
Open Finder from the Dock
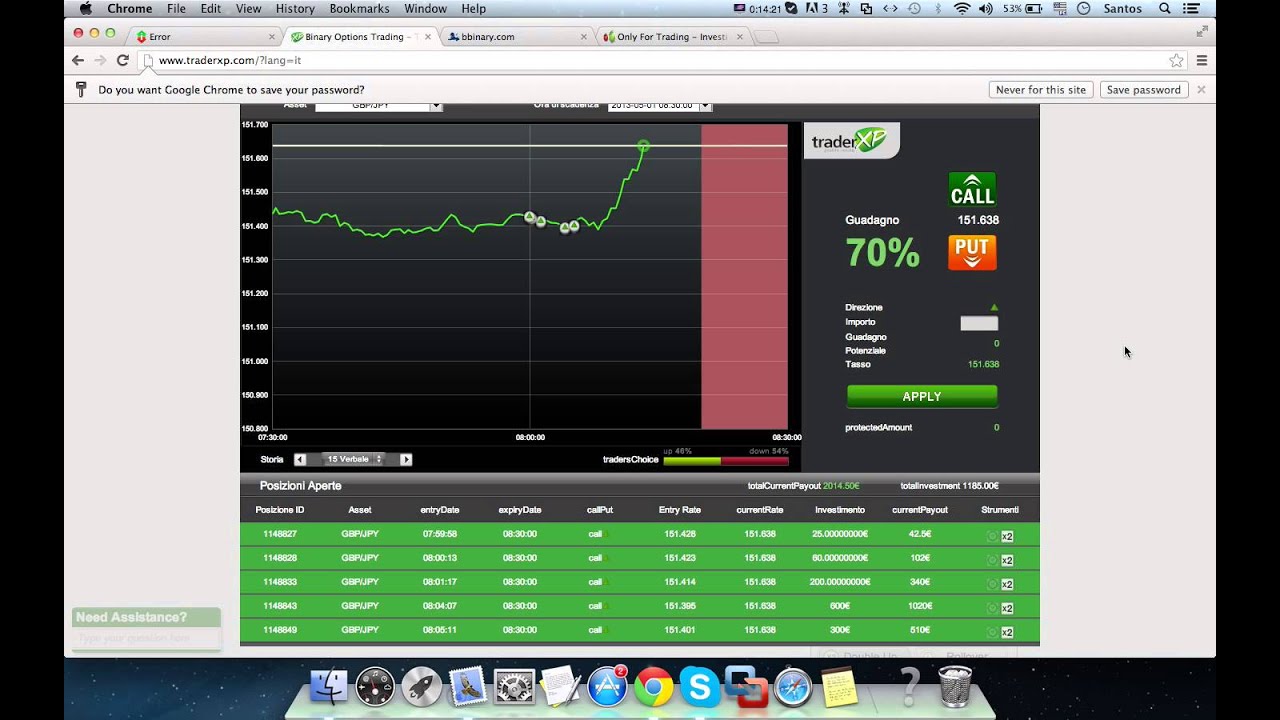[329, 687]
